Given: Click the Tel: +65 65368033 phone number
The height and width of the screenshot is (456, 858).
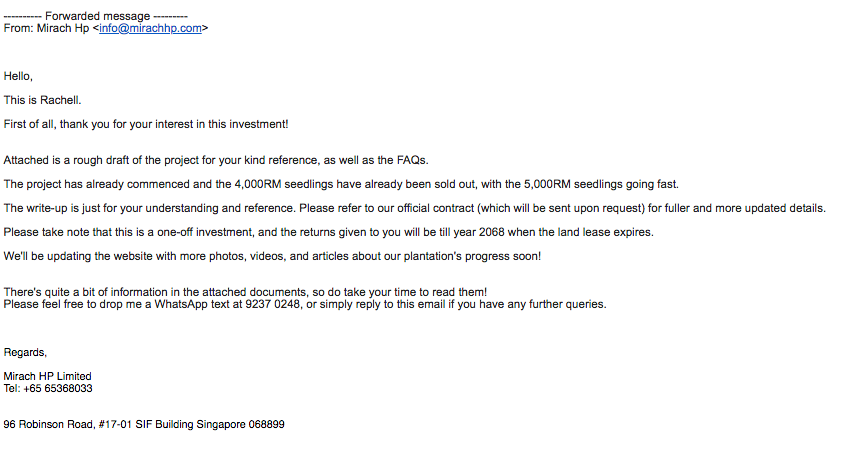Looking at the screenshot, I should [48, 389].
